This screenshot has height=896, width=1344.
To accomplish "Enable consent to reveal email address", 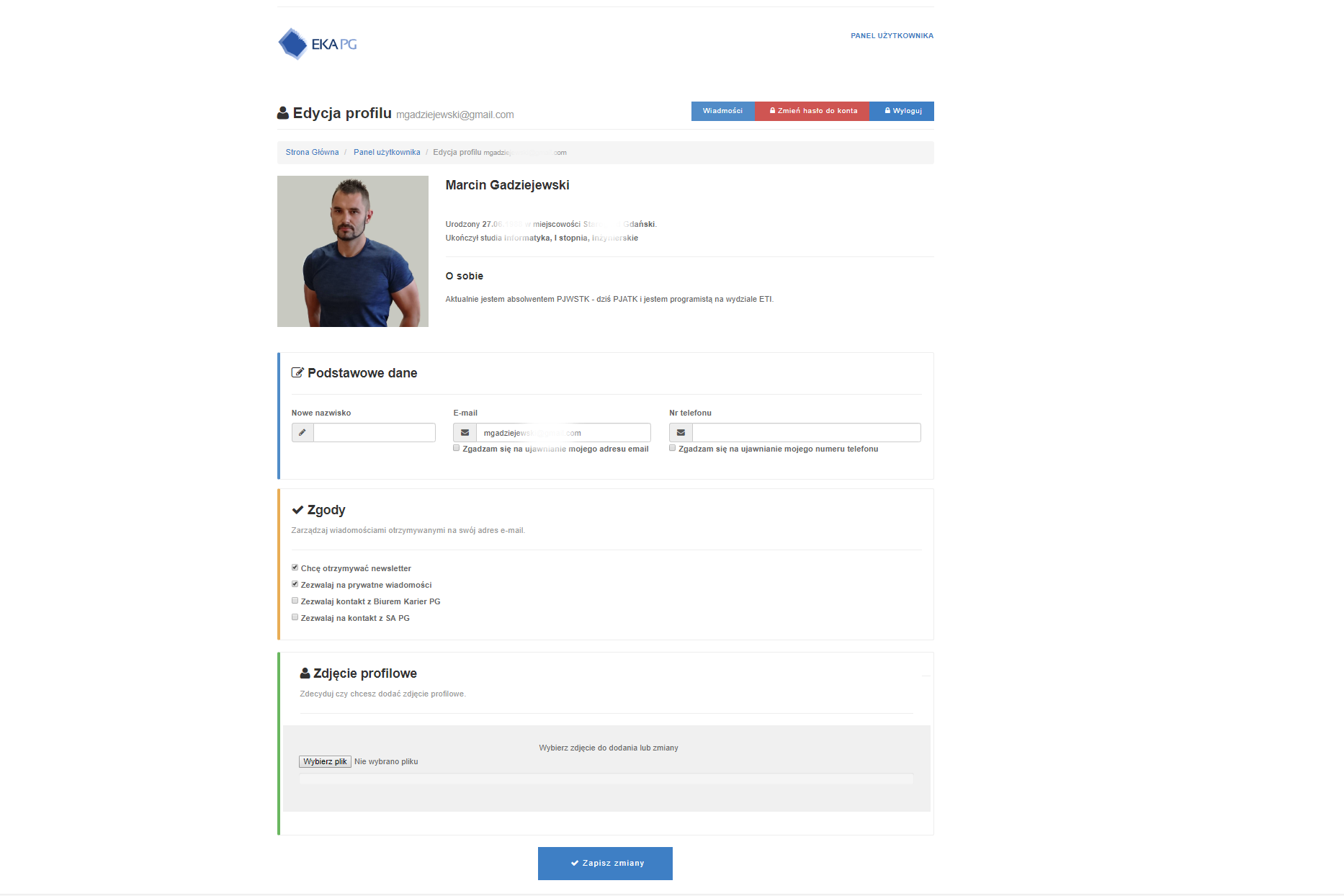I will 457,448.
